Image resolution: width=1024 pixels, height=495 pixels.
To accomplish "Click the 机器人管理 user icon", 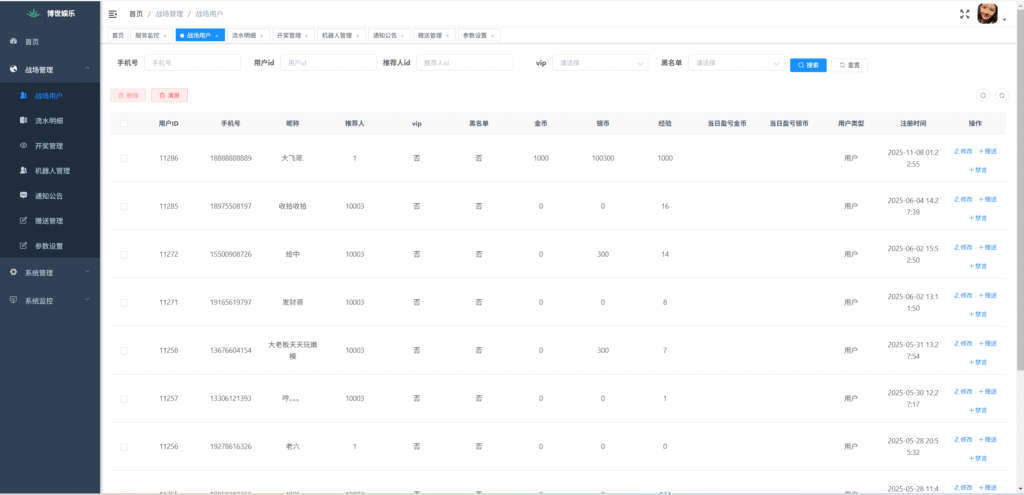I will coord(24,170).
